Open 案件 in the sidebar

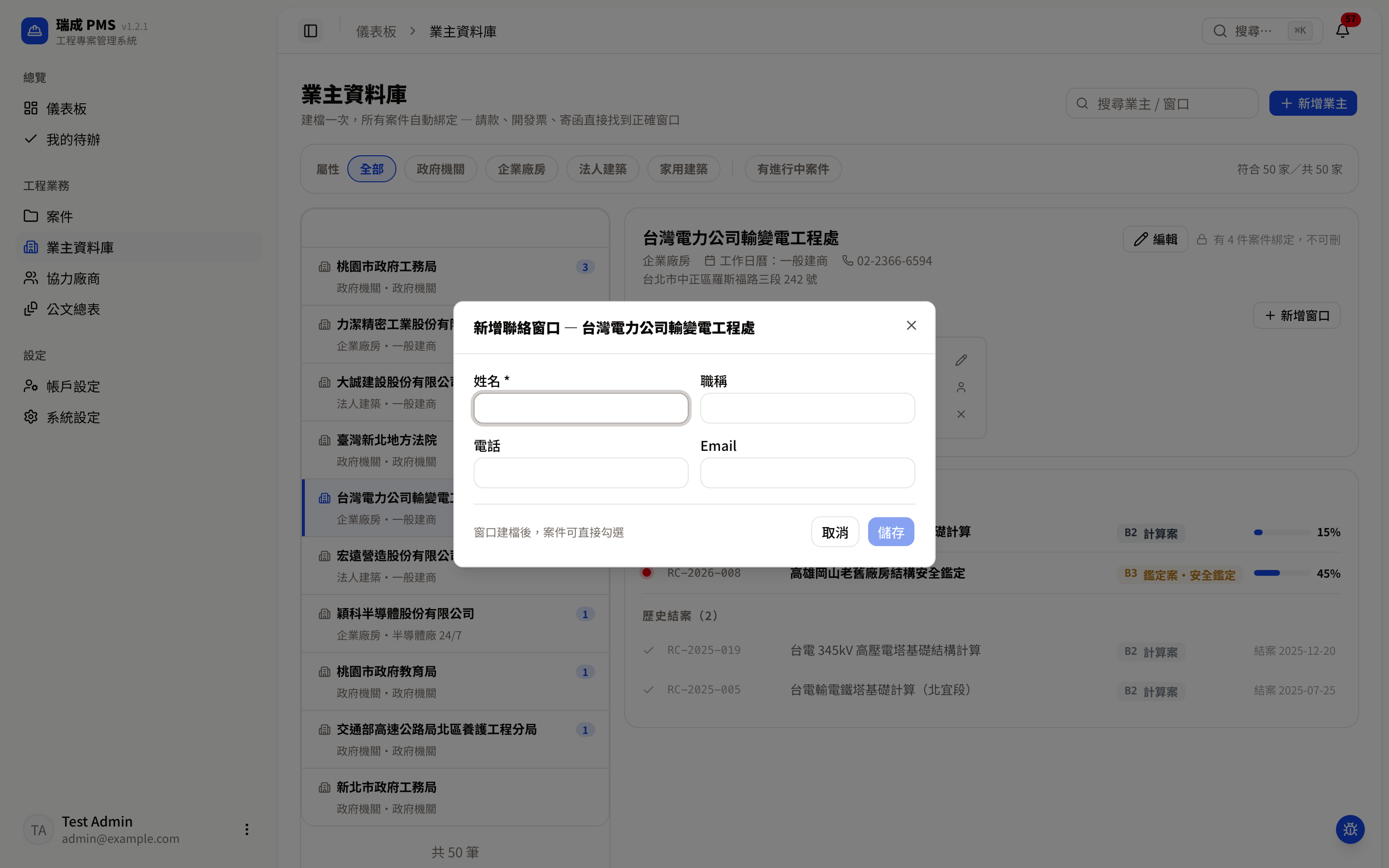tap(139, 217)
